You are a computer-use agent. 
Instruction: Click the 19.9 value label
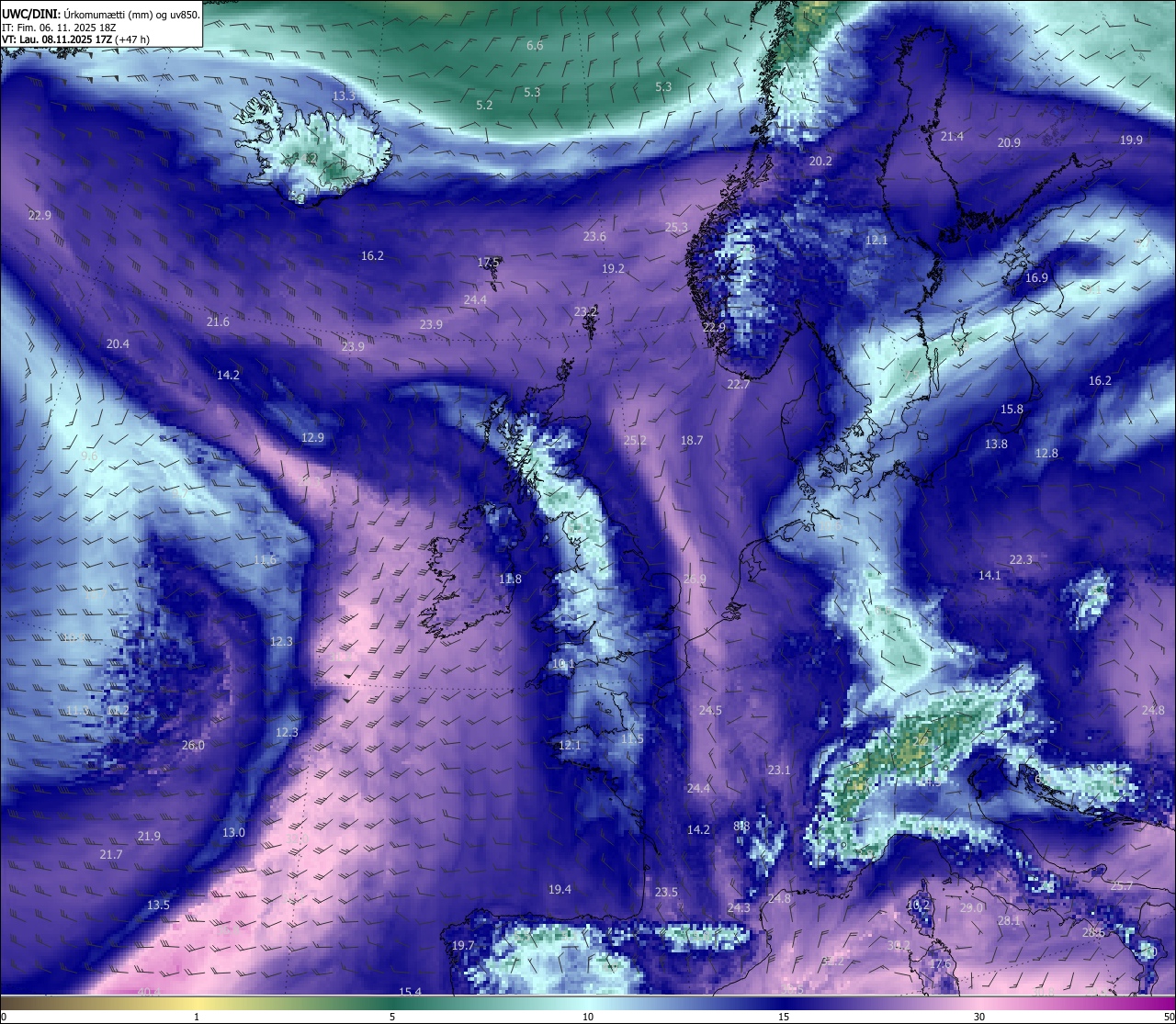click(1131, 140)
